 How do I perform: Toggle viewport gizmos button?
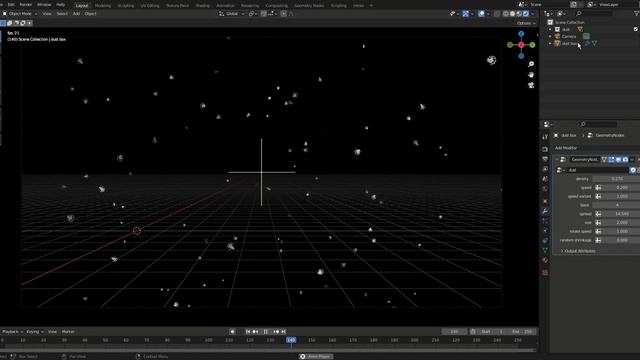click(466, 13)
